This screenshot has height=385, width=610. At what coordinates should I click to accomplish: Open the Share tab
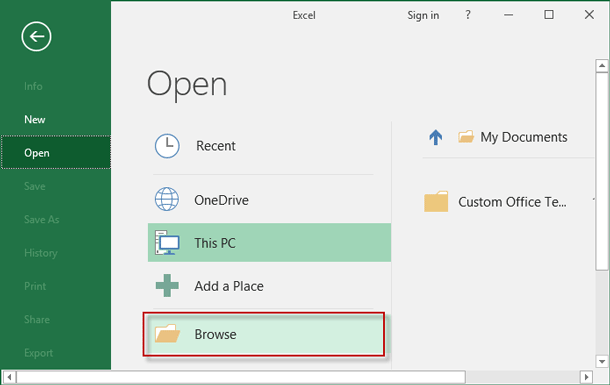[x=37, y=320]
